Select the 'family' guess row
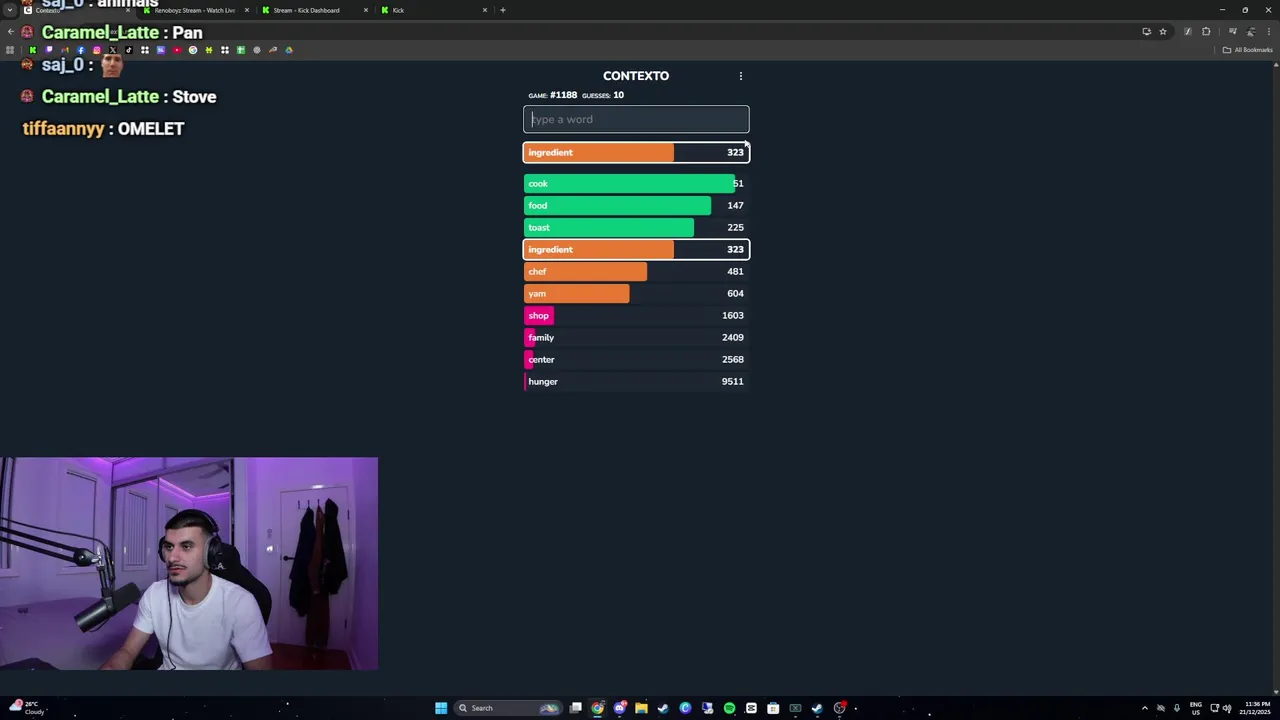The height and width of the screenshot is (720, 1280). point(636,337)
